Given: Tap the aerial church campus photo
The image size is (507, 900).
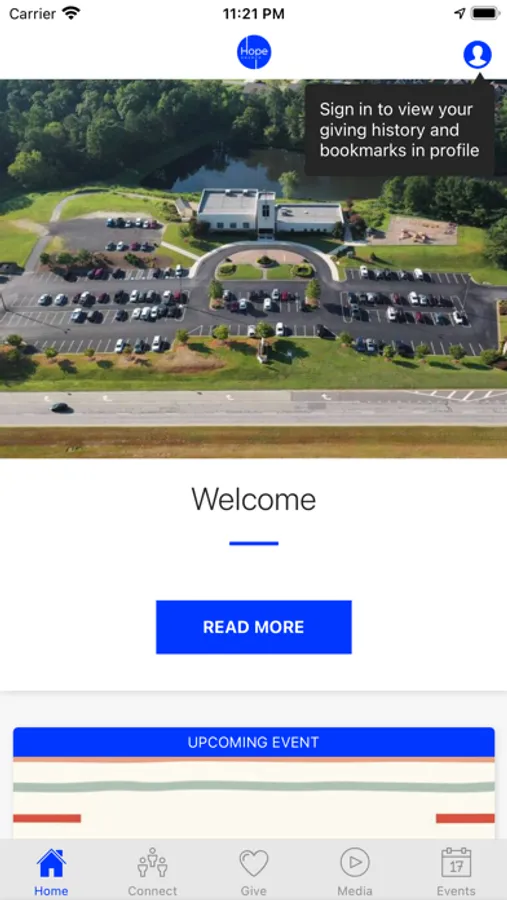Looking at the screenshot, I should (x=254, y=269).
